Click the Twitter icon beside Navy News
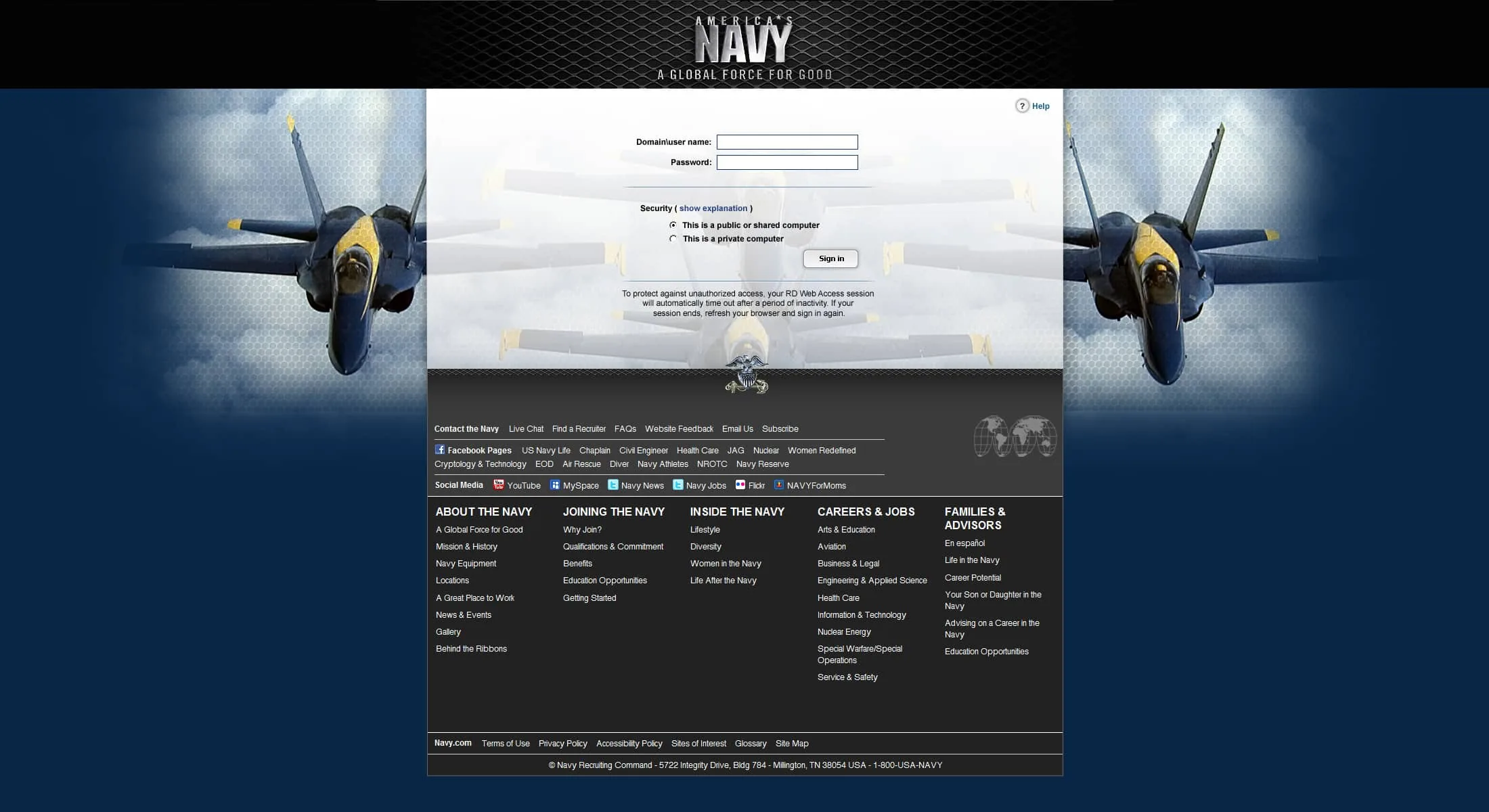Viewport: 1489px width, 812px height. pos(613,484)
